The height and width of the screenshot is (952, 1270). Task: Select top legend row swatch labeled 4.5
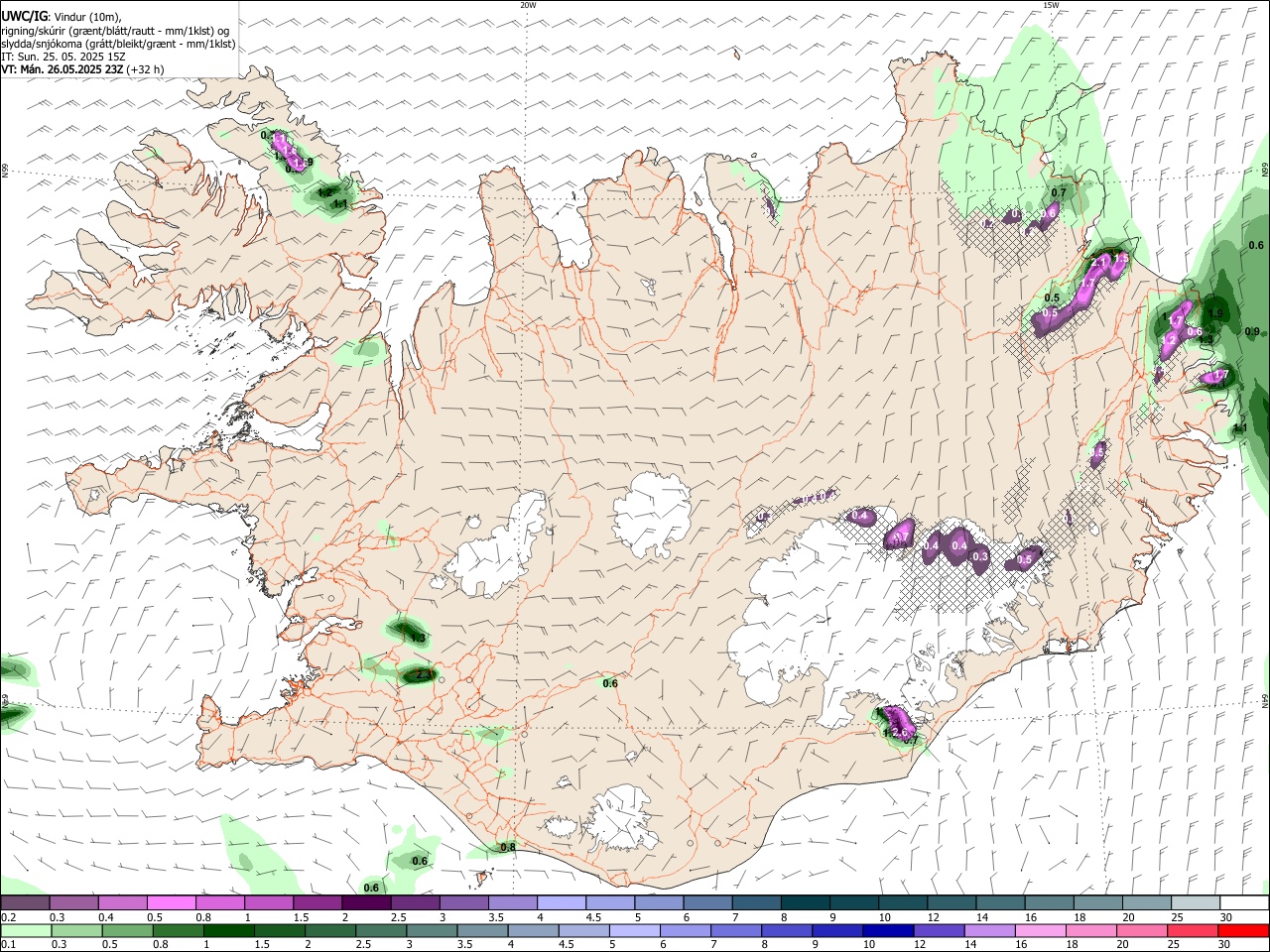point(609,902)
